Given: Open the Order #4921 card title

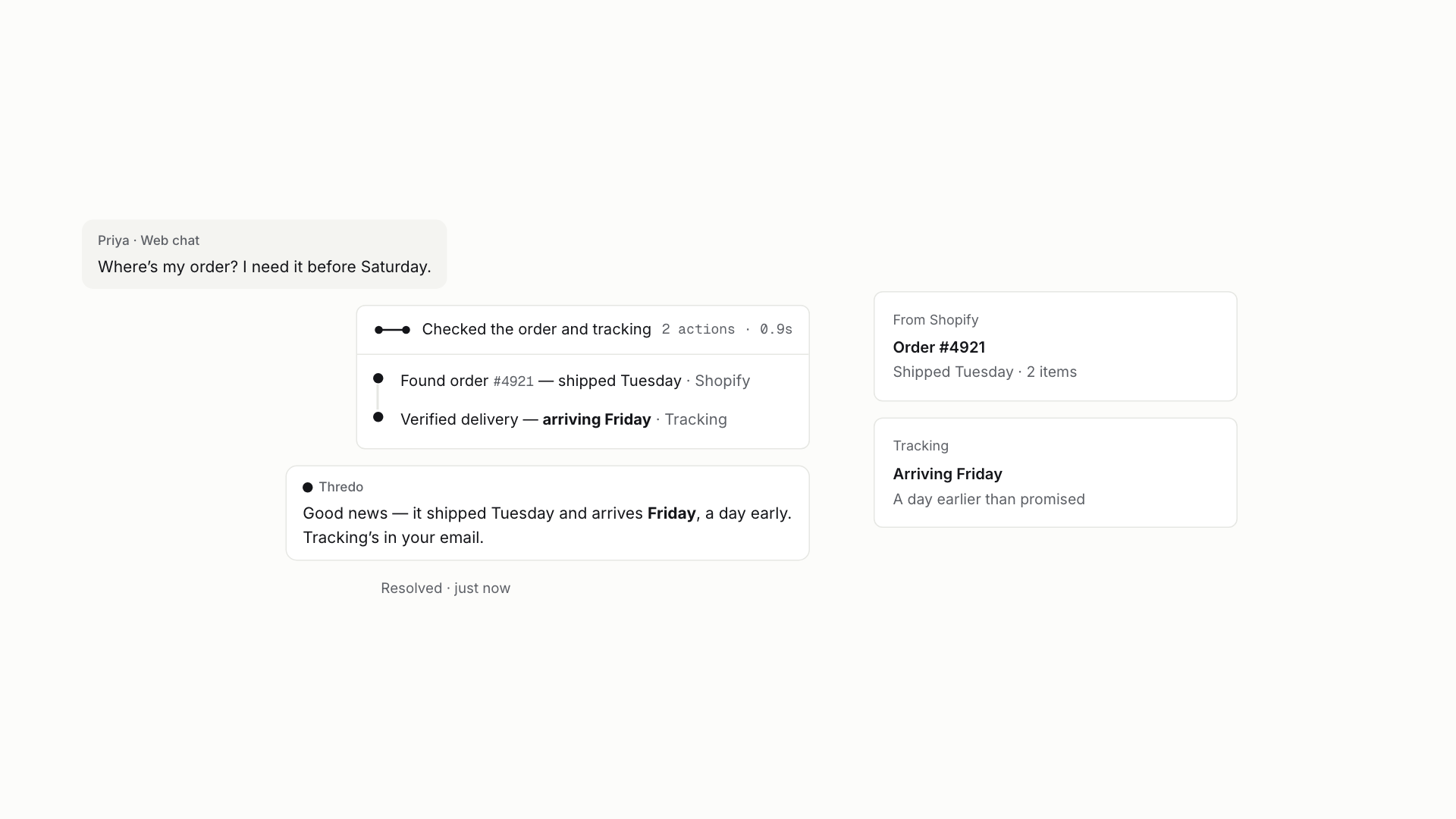Looking at the screenshot, I should pyautogui.click(x=939, y=347).
